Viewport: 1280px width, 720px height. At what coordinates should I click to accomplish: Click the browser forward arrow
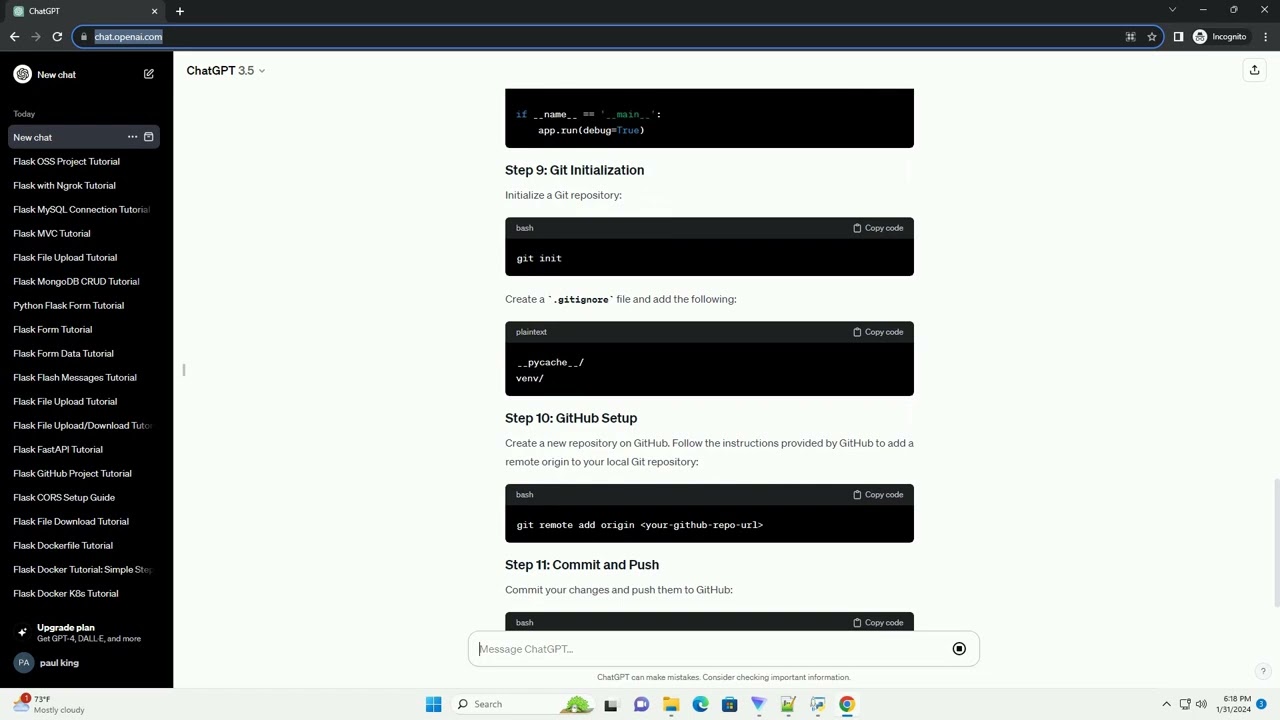tap(36, 37)
